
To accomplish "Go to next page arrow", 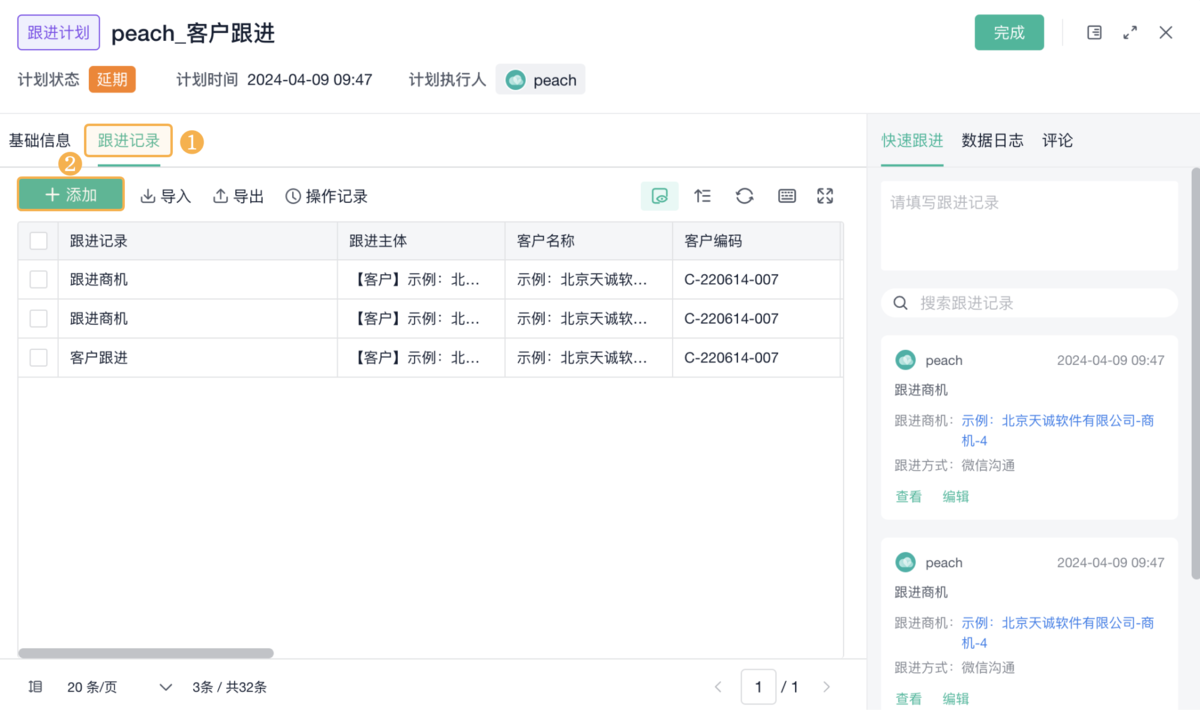I will point(826,687).
